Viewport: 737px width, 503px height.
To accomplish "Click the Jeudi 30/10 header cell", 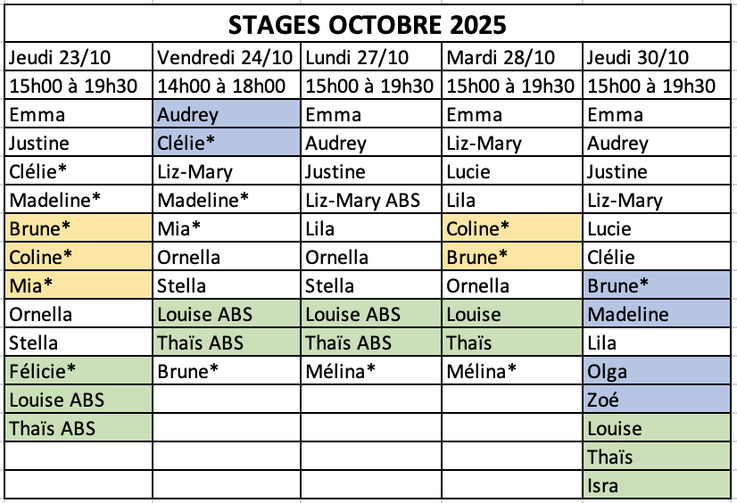I will click(657, 56).
